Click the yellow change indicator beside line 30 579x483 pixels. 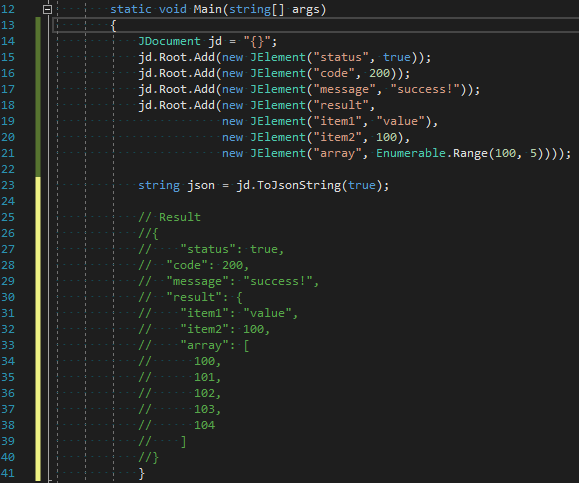point(38,297)
